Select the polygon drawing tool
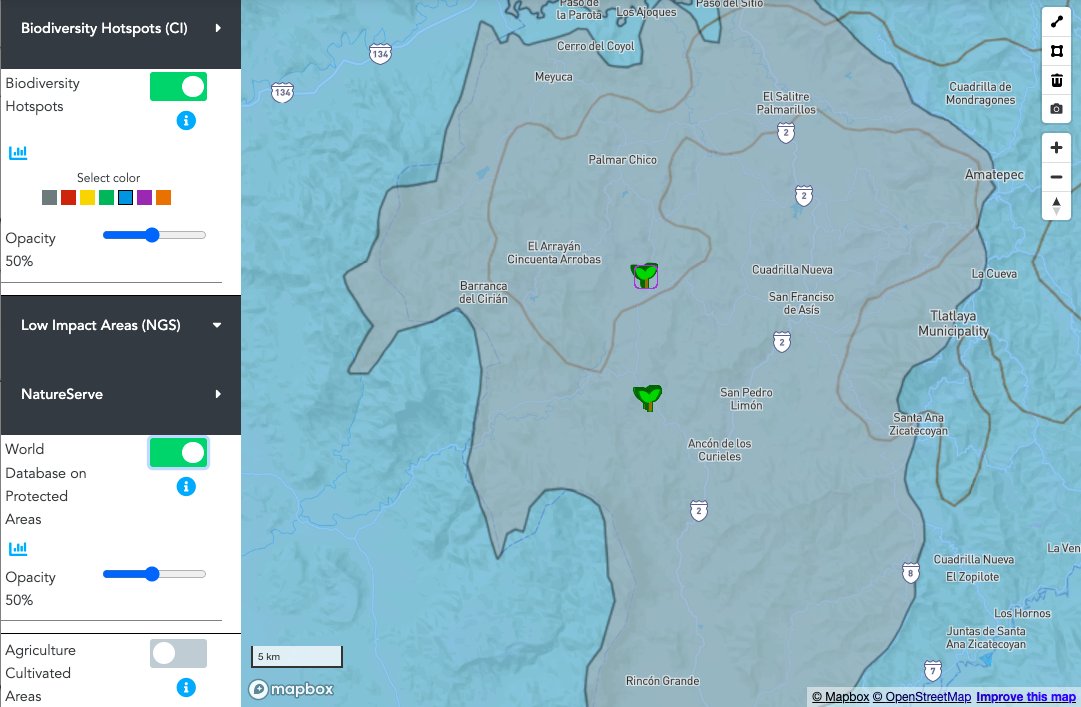Image resolution: width=1081 pixels, height=707 pixels. point(1056,51)
